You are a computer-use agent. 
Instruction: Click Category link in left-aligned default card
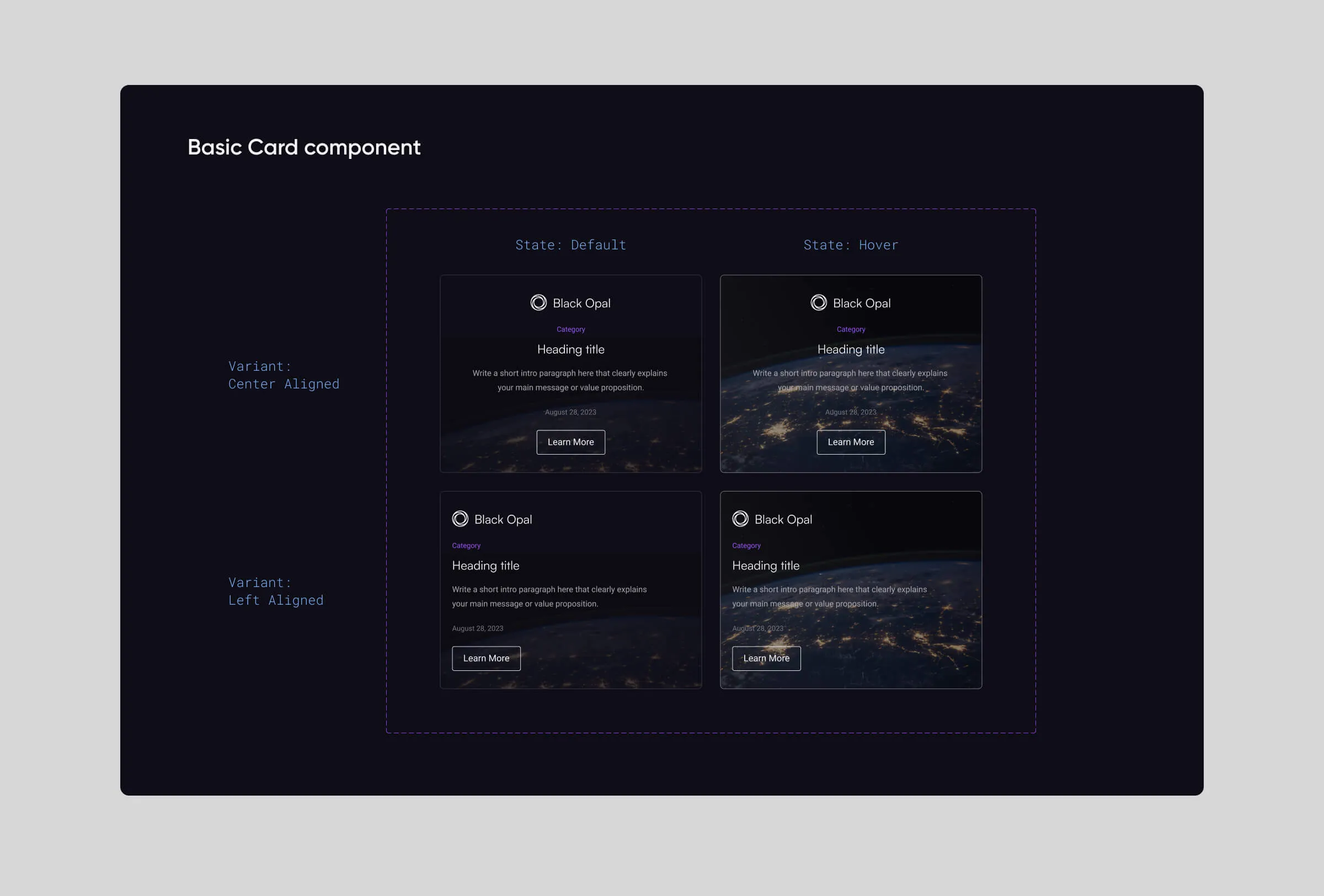[x=466, y=546]
